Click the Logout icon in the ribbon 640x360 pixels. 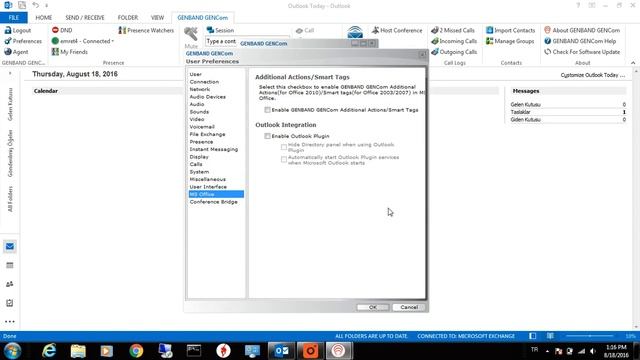[8, 30]
